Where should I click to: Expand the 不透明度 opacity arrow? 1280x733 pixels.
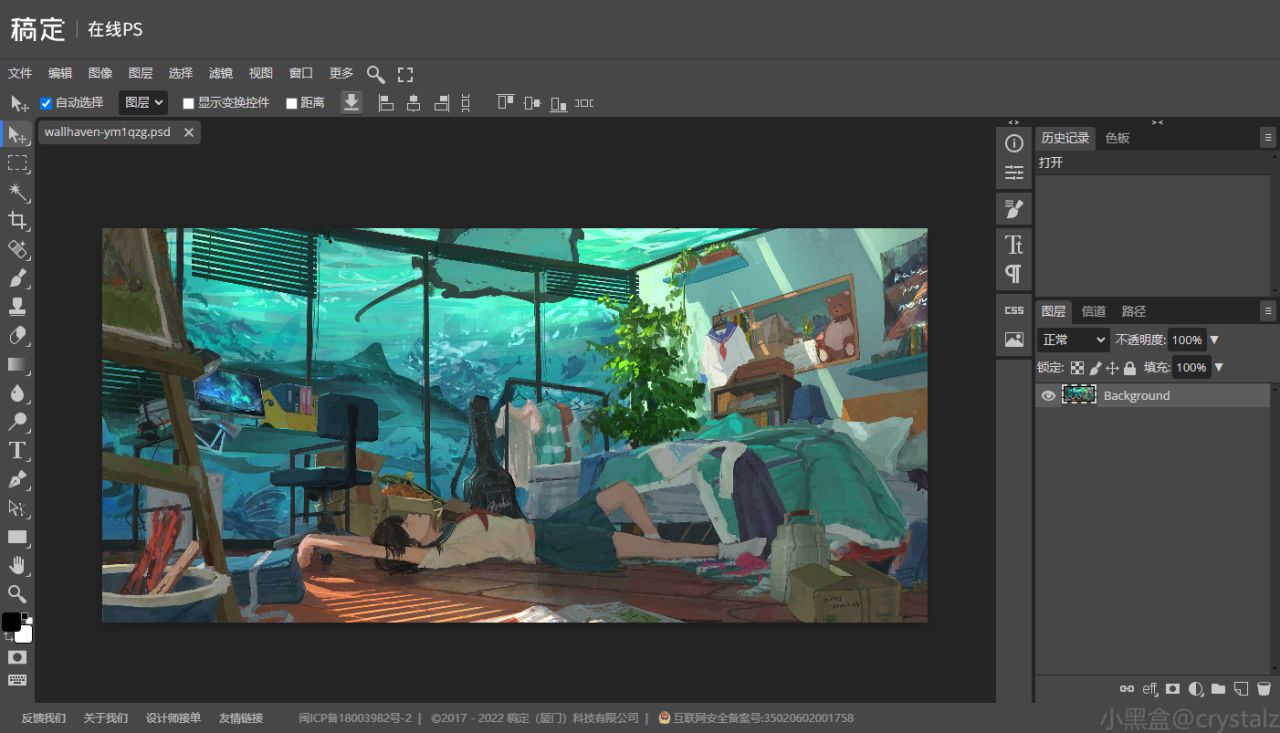tap(1214, 340)
